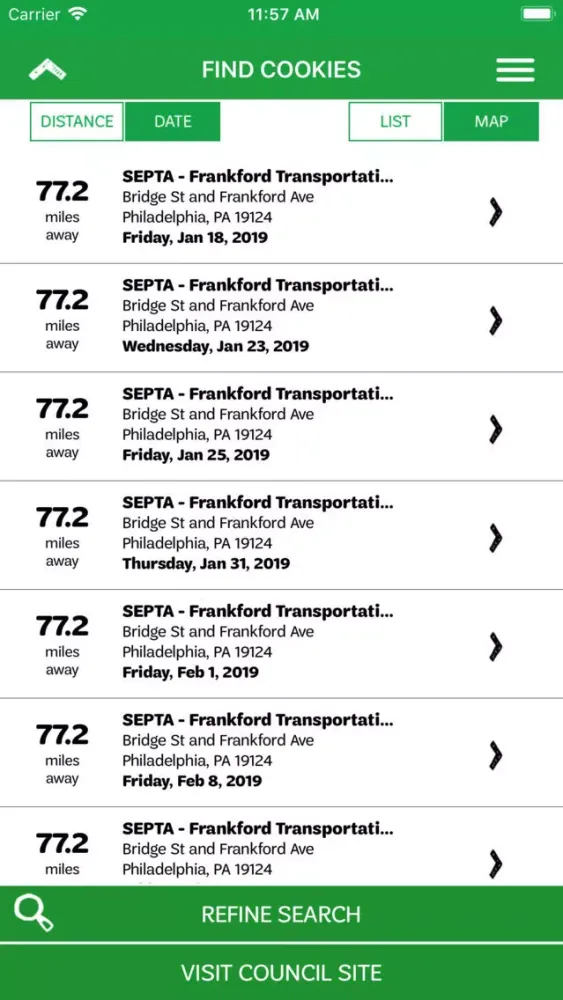This screenshot has width=563, height=1000.
Task: Select SEPTA booth dated Friday, Feb 1, 2019
Action: coord(281,644)
